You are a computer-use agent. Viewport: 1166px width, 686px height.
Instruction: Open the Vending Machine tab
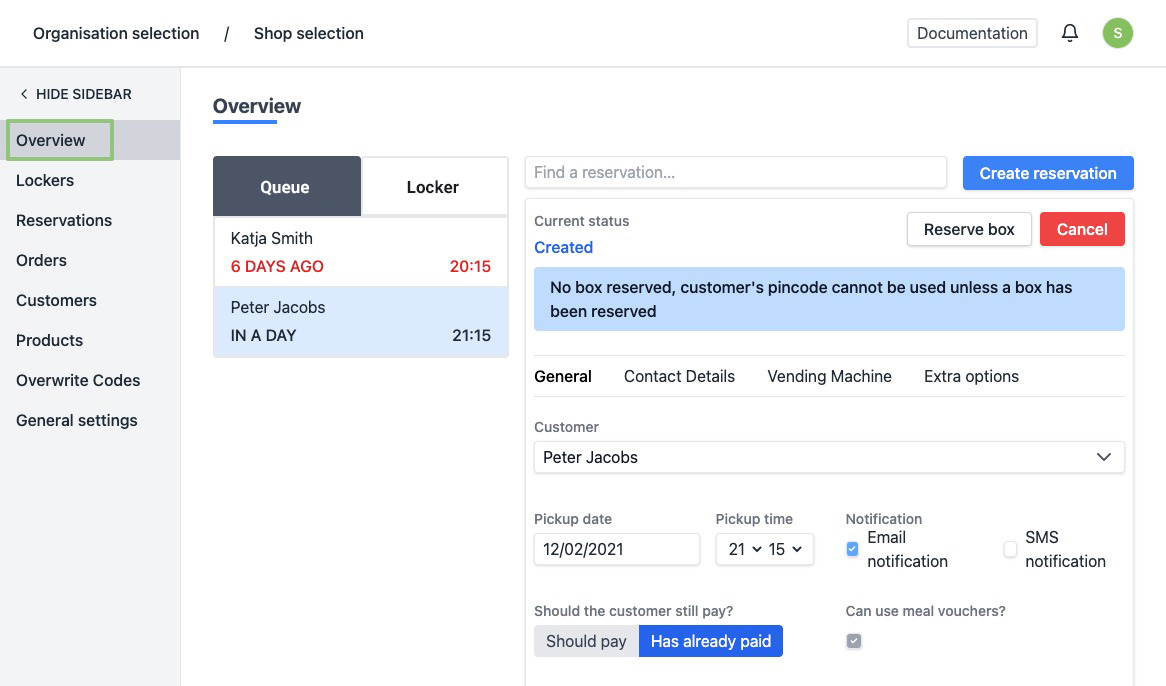pos(829,376)
